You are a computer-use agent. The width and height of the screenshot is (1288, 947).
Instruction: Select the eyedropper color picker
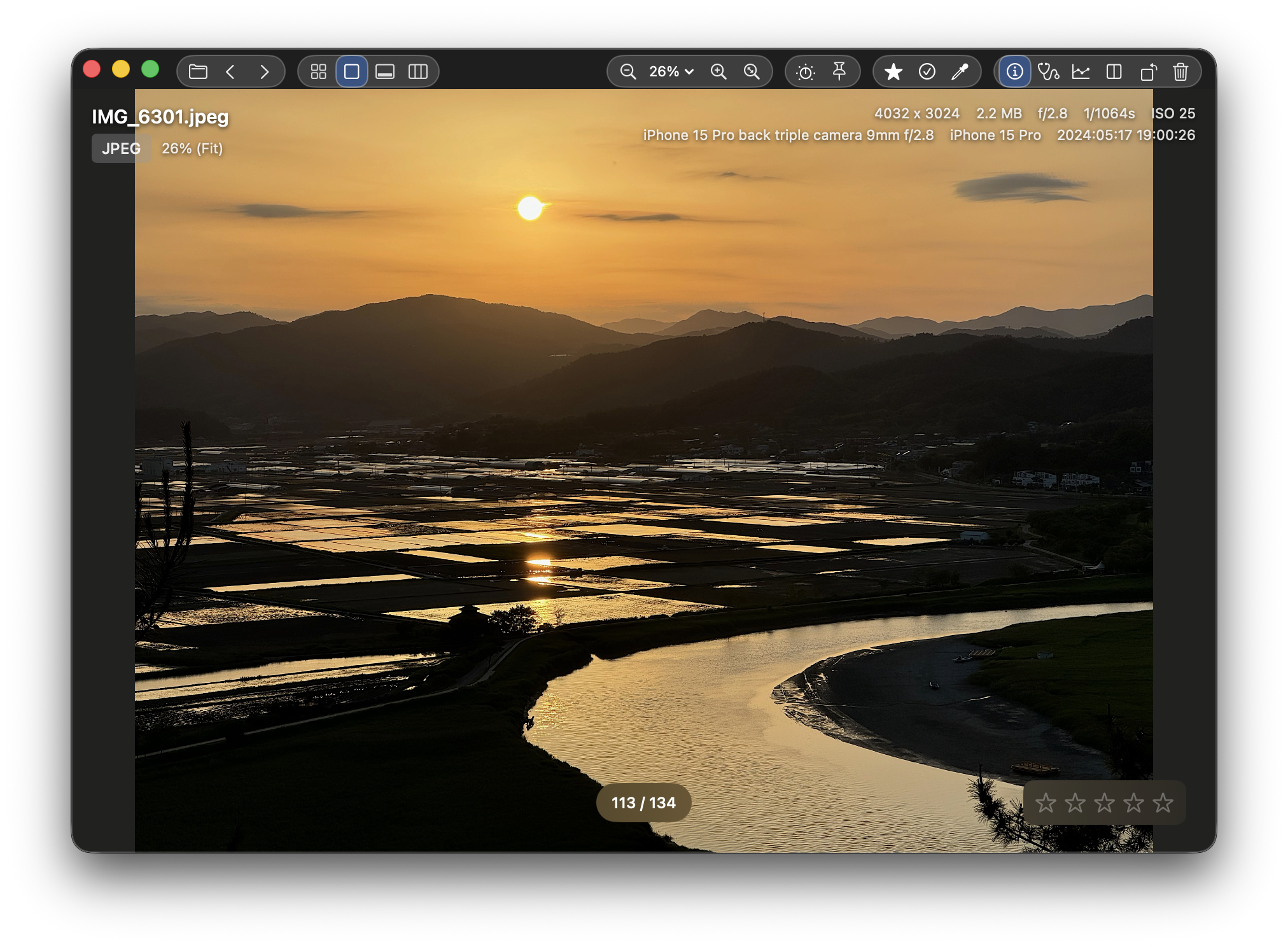[960, 71]
